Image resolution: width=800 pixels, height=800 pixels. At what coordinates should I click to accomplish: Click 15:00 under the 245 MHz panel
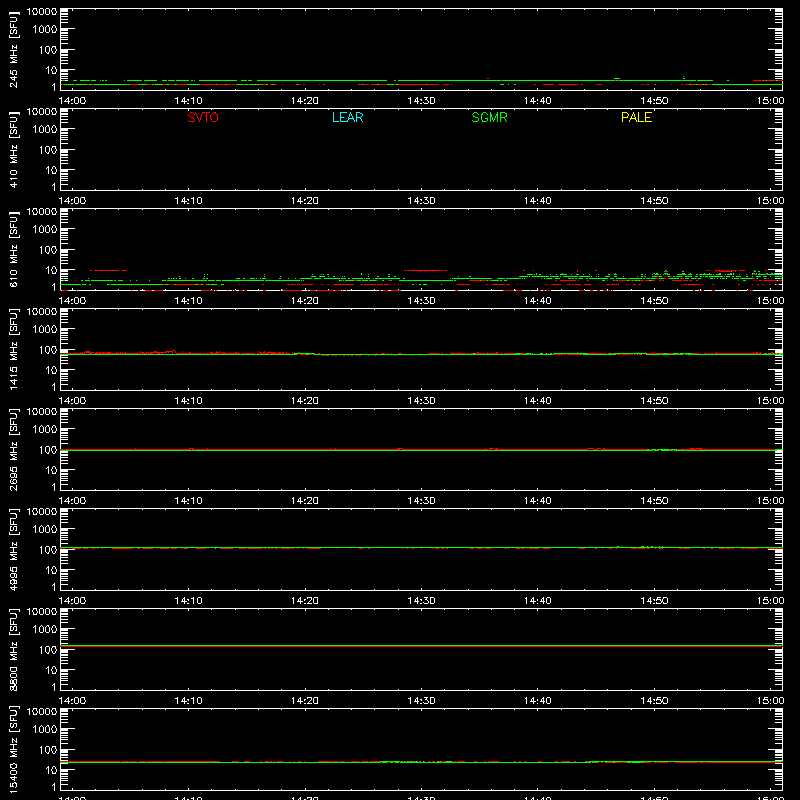click(770, 101)
